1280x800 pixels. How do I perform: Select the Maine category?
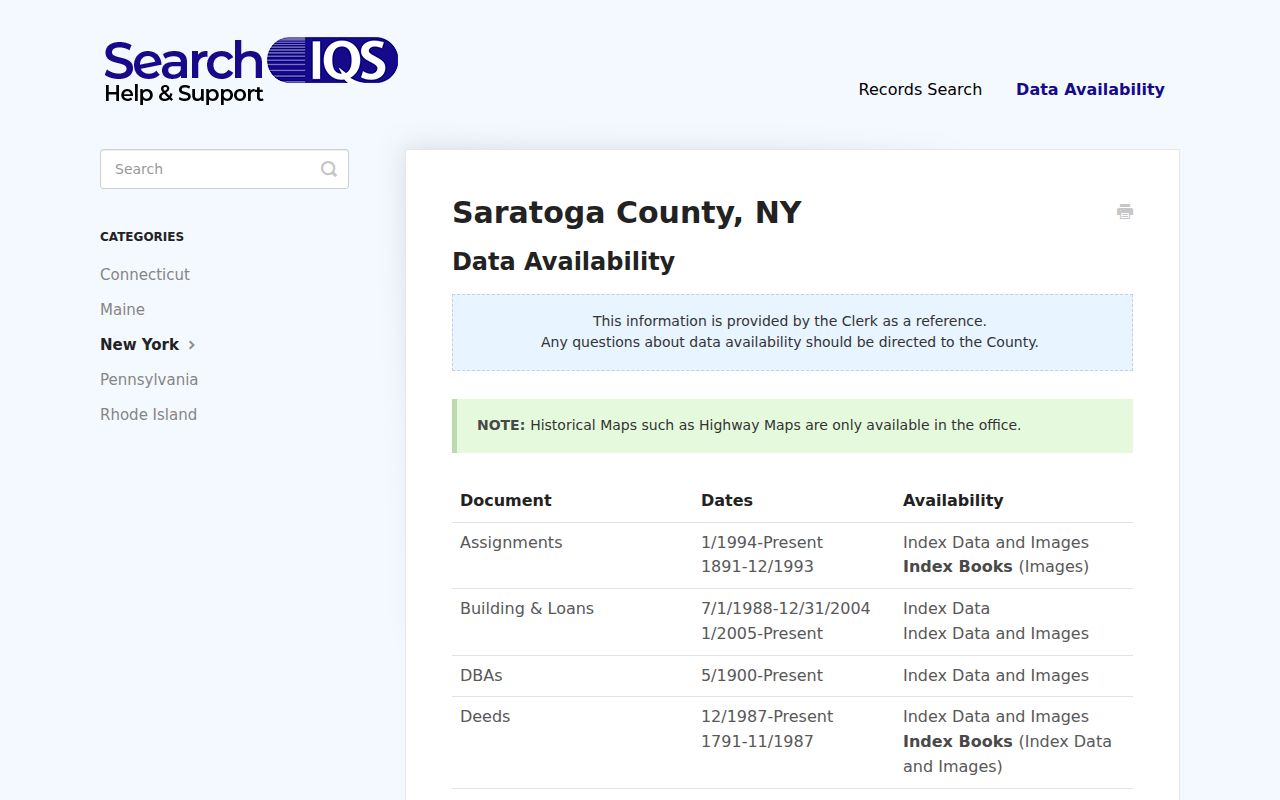(x=122, y=309)
